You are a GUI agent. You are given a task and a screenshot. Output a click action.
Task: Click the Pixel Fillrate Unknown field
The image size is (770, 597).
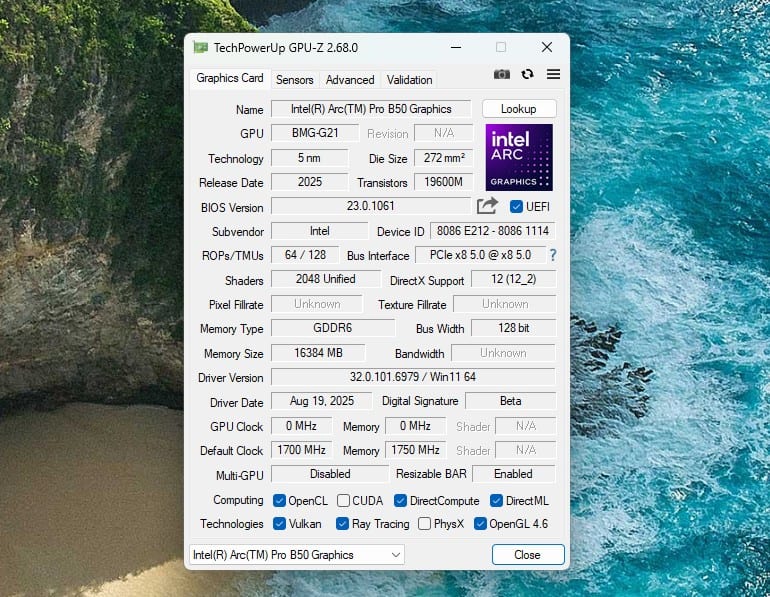click(x=317, y=304)
